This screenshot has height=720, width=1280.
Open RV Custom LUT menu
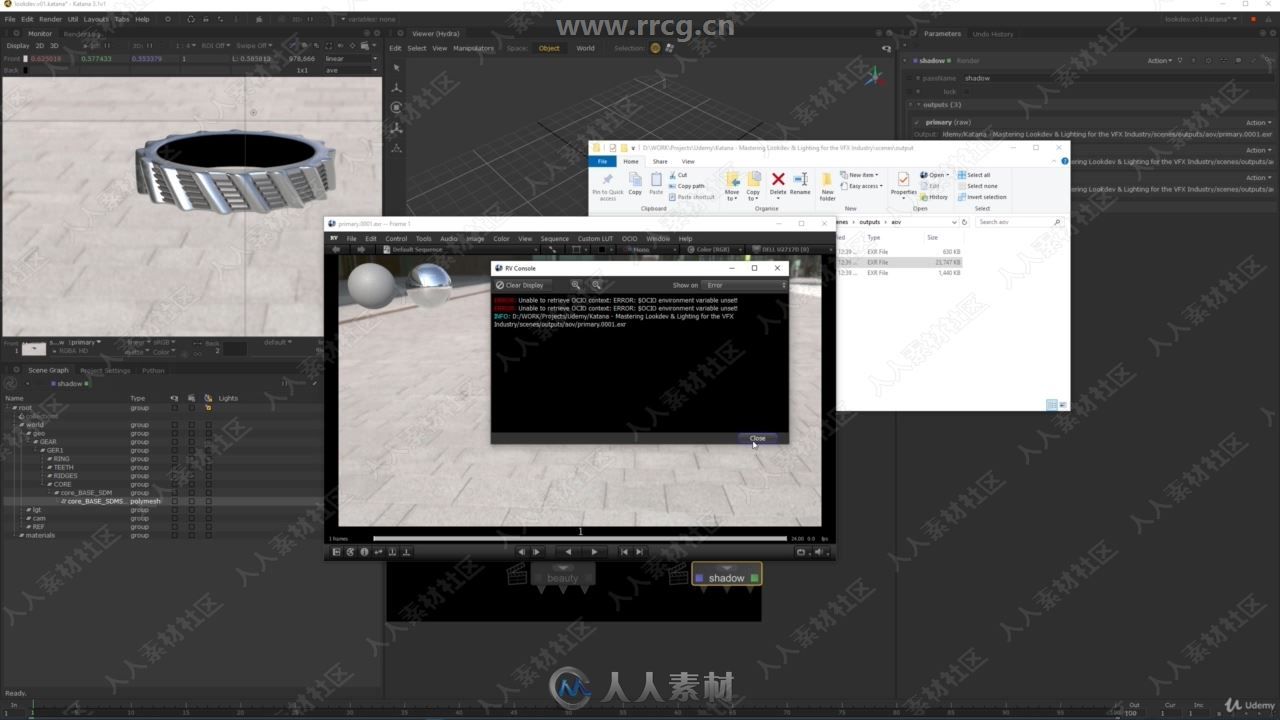[x=595, y=239]
